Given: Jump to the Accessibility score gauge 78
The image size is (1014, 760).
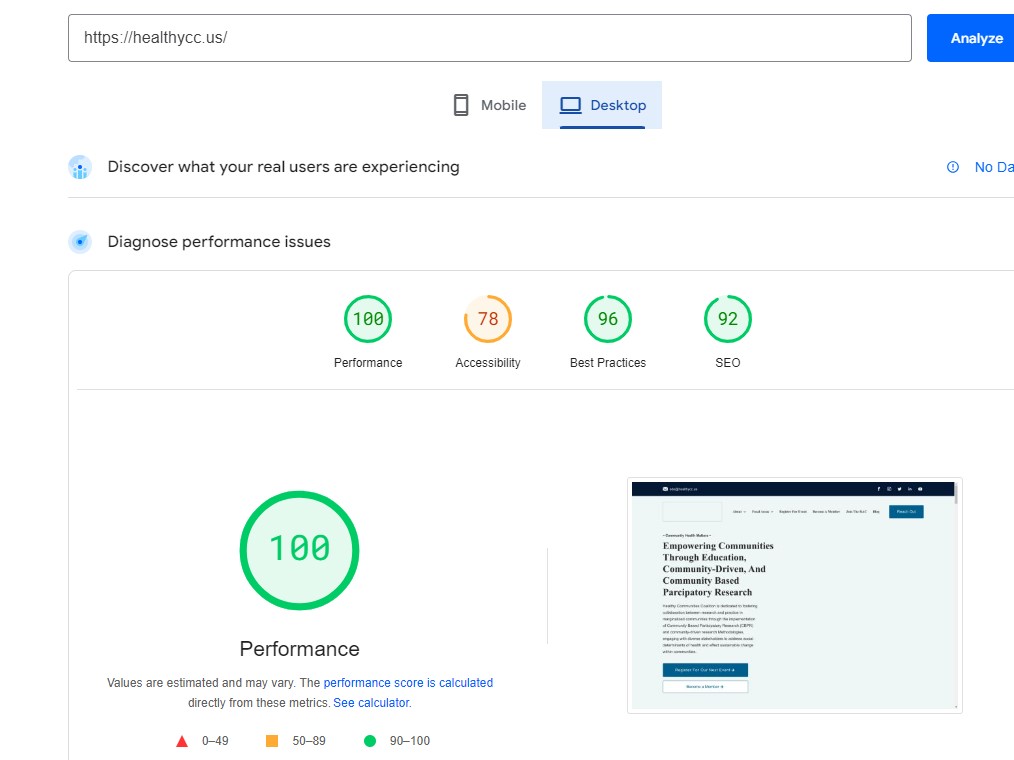Looking at the screenshot, I should (488, 320).
